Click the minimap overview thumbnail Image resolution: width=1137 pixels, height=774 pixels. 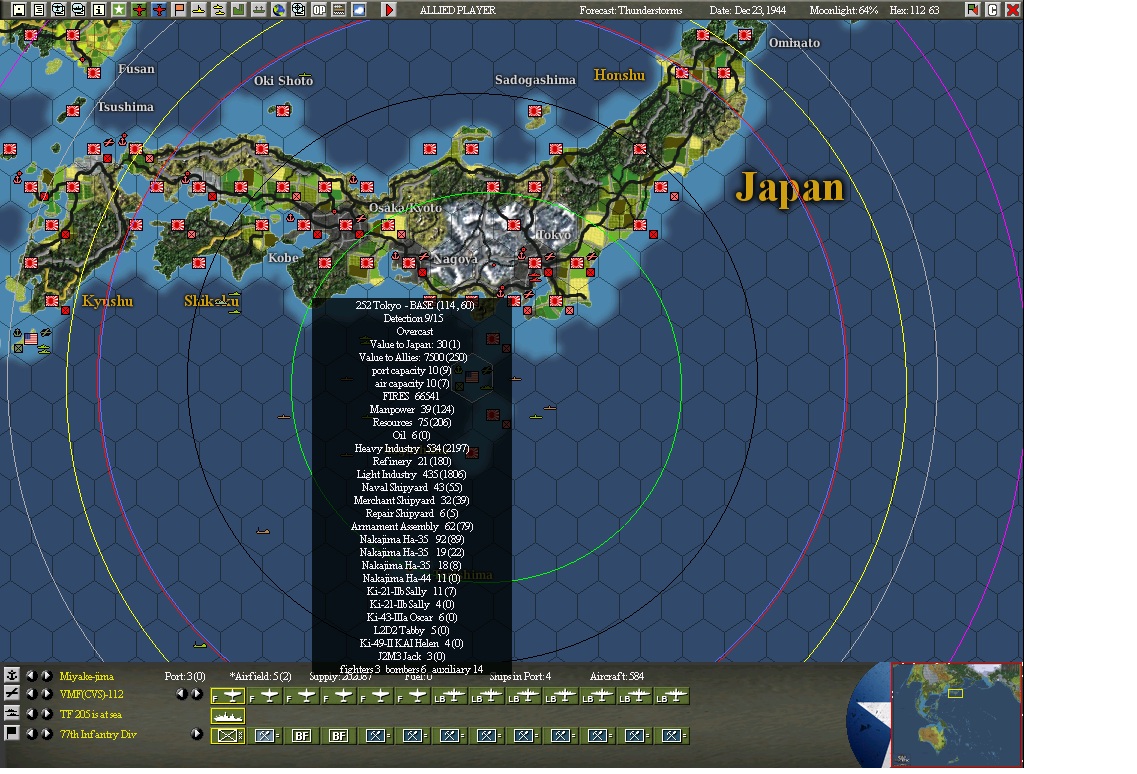coord(956,715)
